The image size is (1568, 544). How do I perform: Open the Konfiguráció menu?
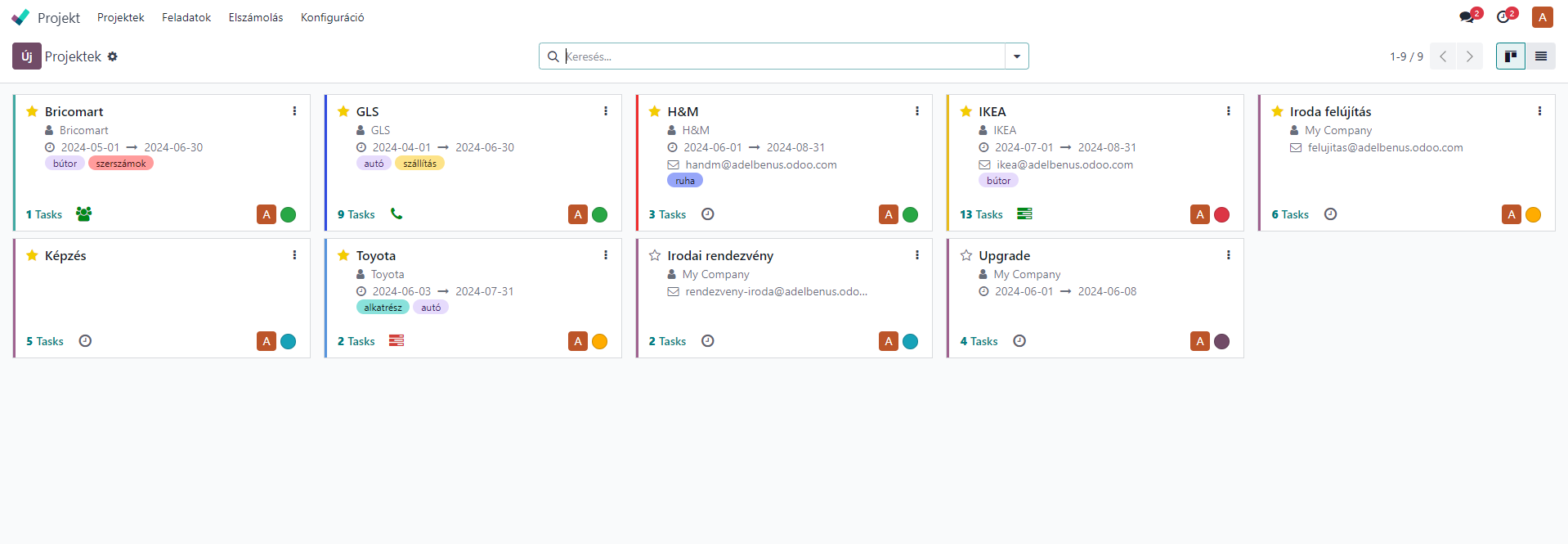[x=333, y=17]
